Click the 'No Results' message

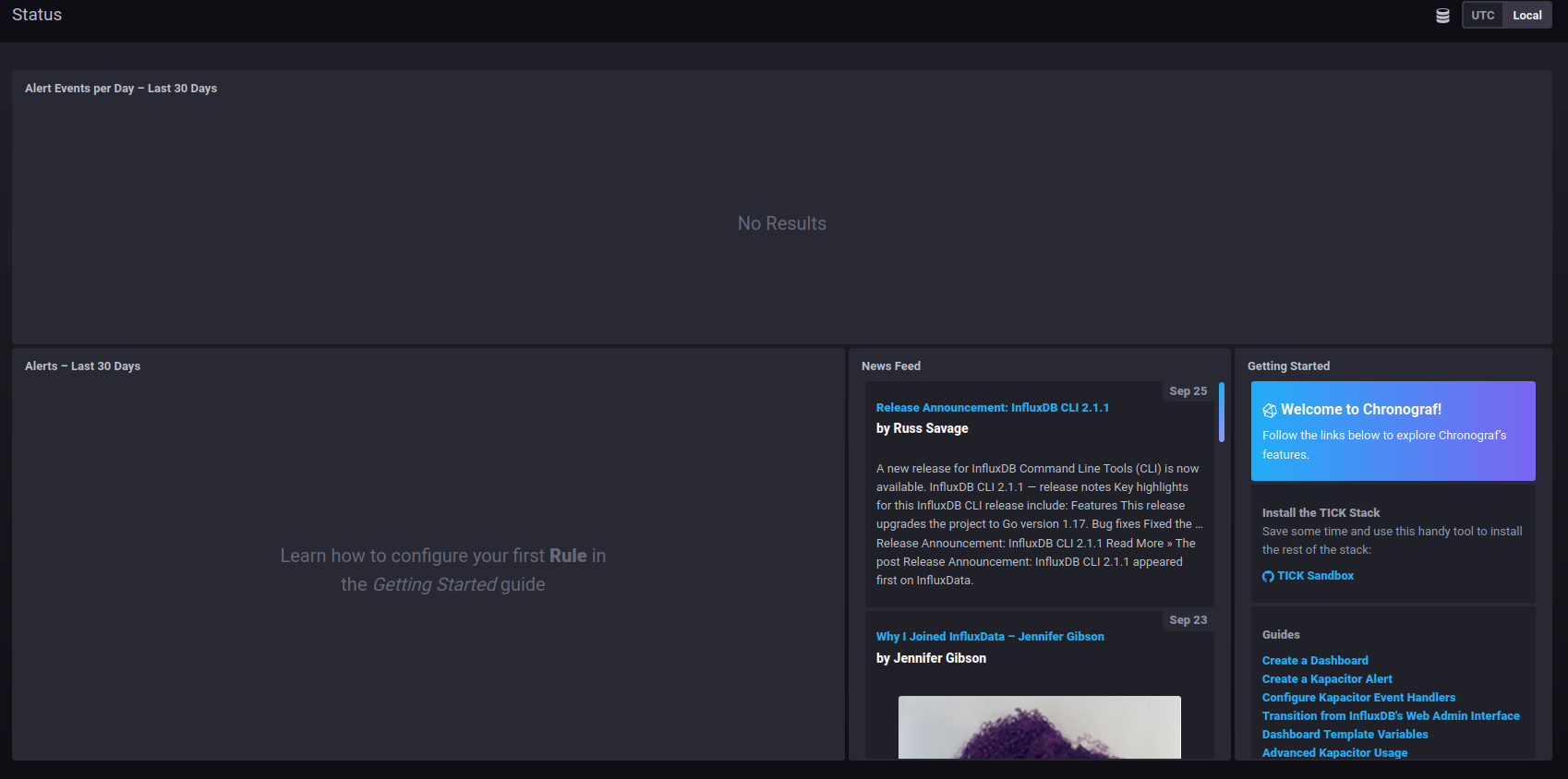(x=781, y=223)
